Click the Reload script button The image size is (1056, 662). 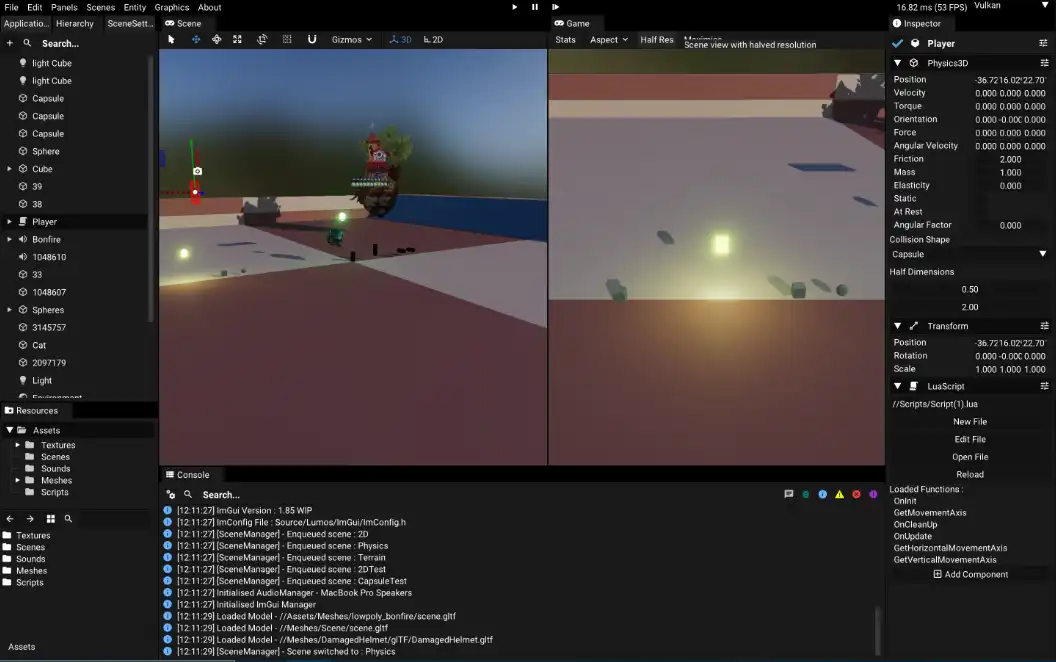970,475
